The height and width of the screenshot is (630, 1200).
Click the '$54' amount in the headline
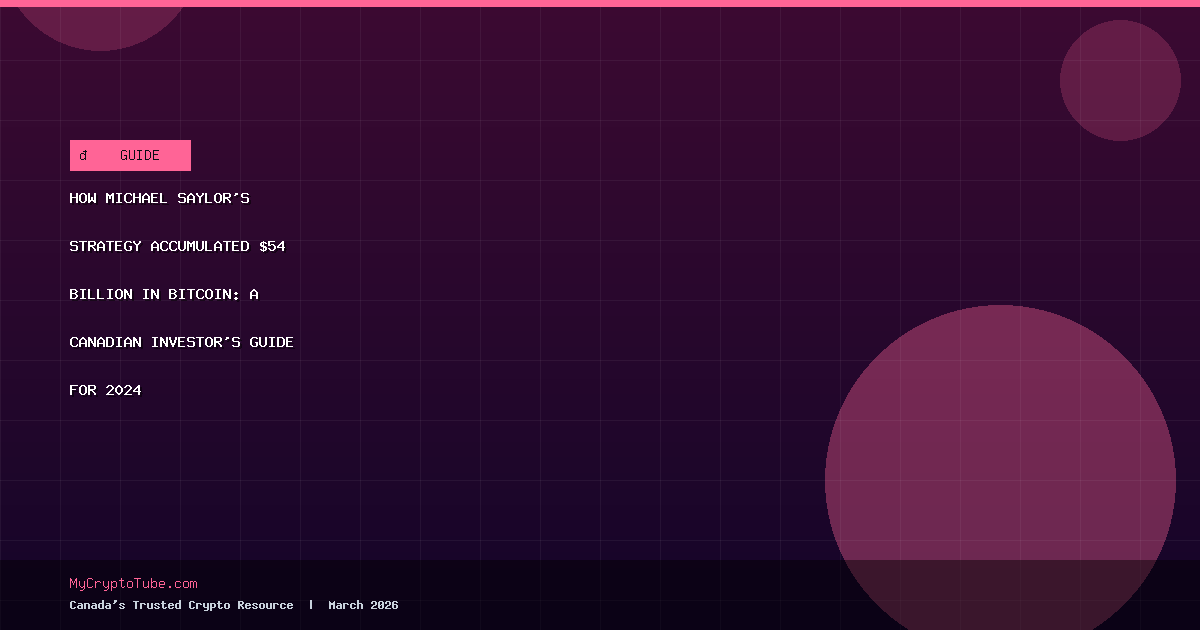pos(272,246)
